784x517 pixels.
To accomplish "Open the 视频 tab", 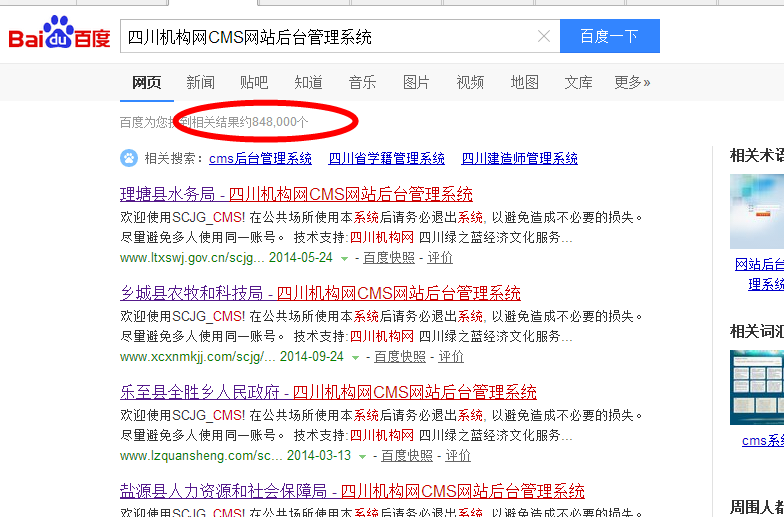I will [x=470, y=82].
